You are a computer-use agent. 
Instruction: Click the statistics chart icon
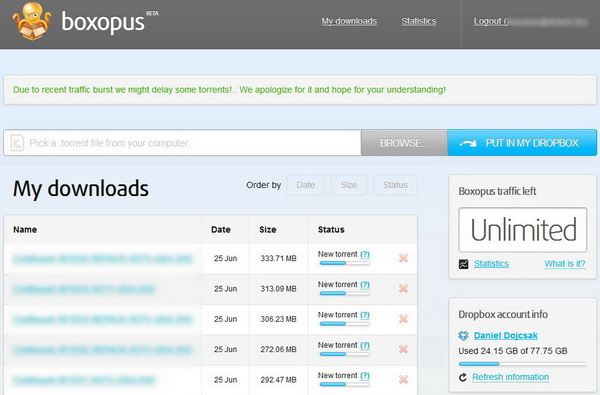pos(463,264)
